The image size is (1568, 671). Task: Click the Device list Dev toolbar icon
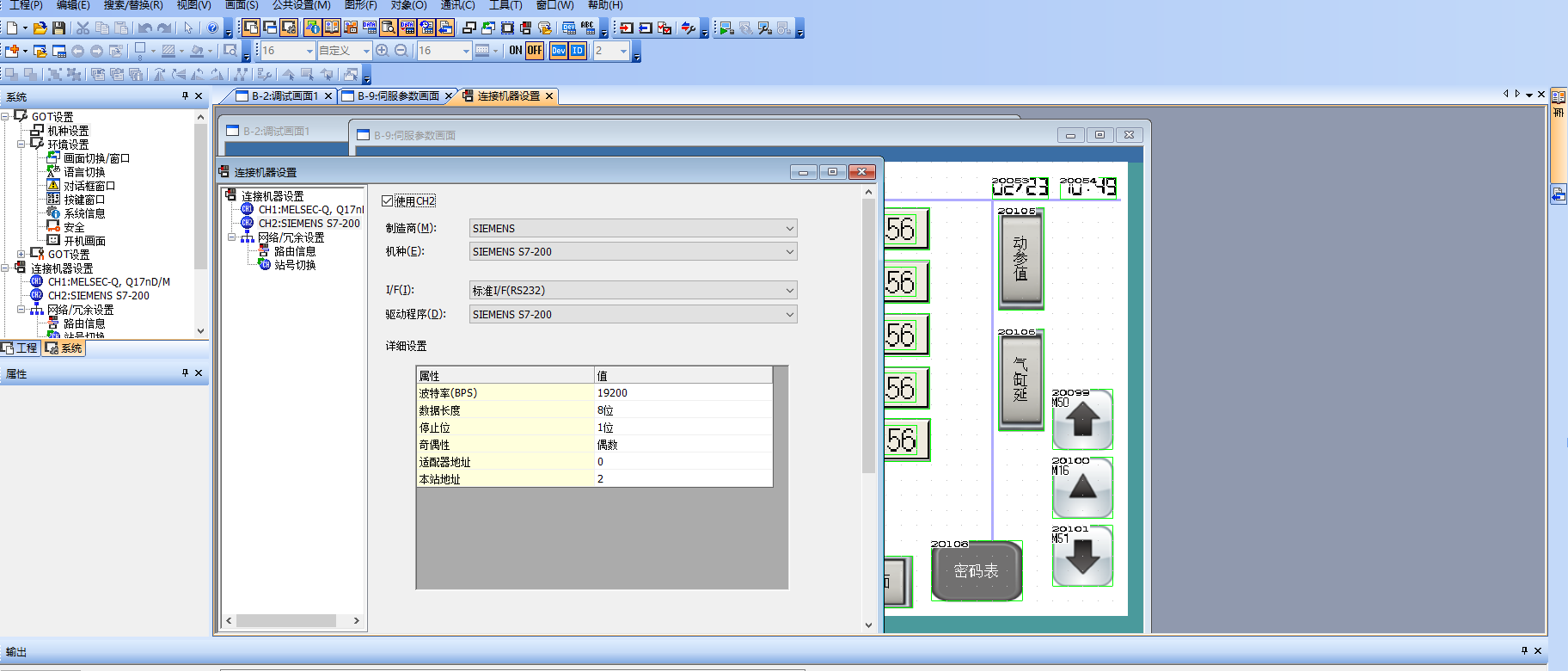click(568, 28)
